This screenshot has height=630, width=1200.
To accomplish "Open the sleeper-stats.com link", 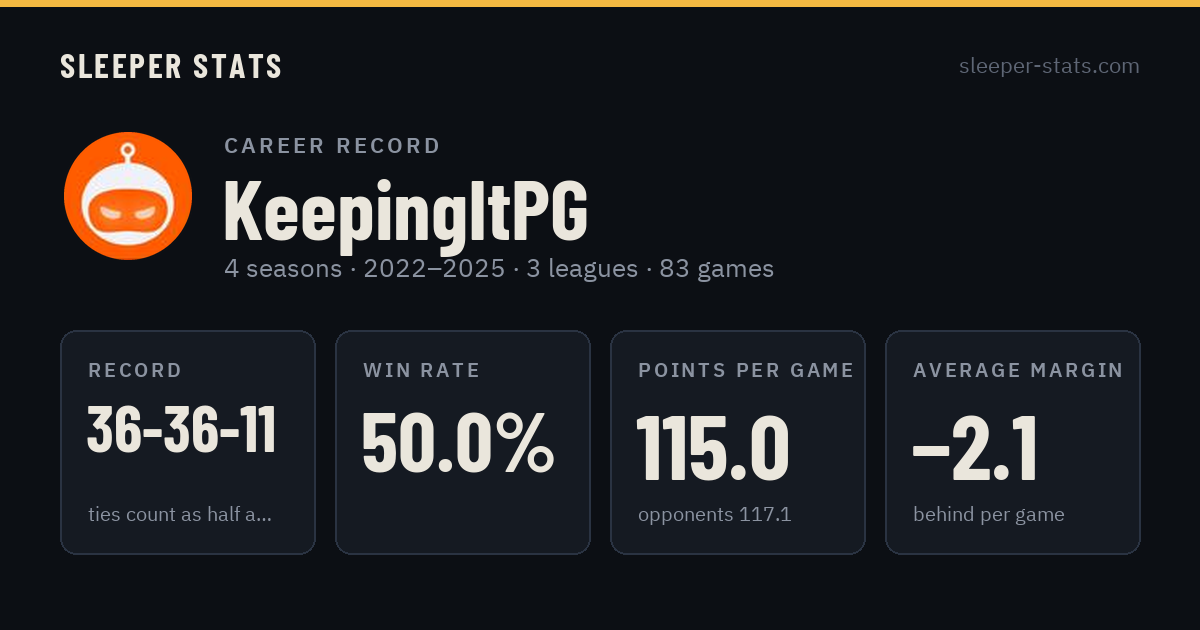I will 1049,66.
